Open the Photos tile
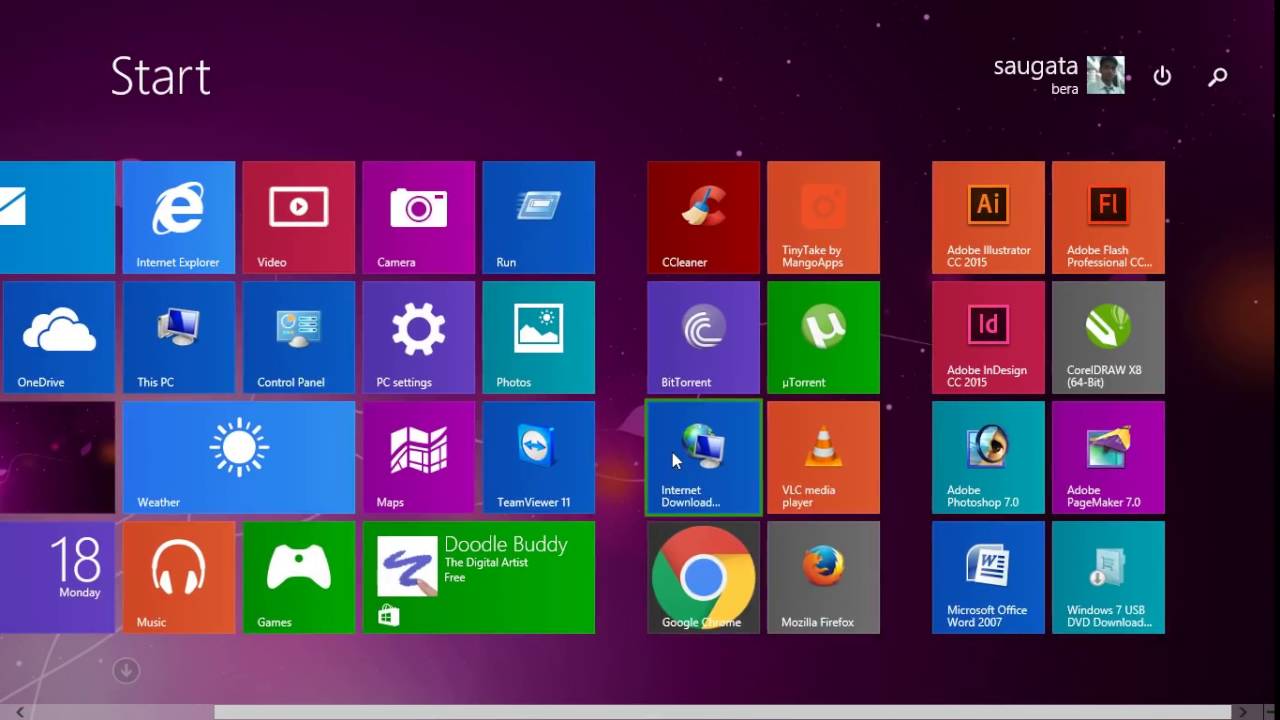The width and height of the screenshot is (1280, 720). tap(539, 337)
